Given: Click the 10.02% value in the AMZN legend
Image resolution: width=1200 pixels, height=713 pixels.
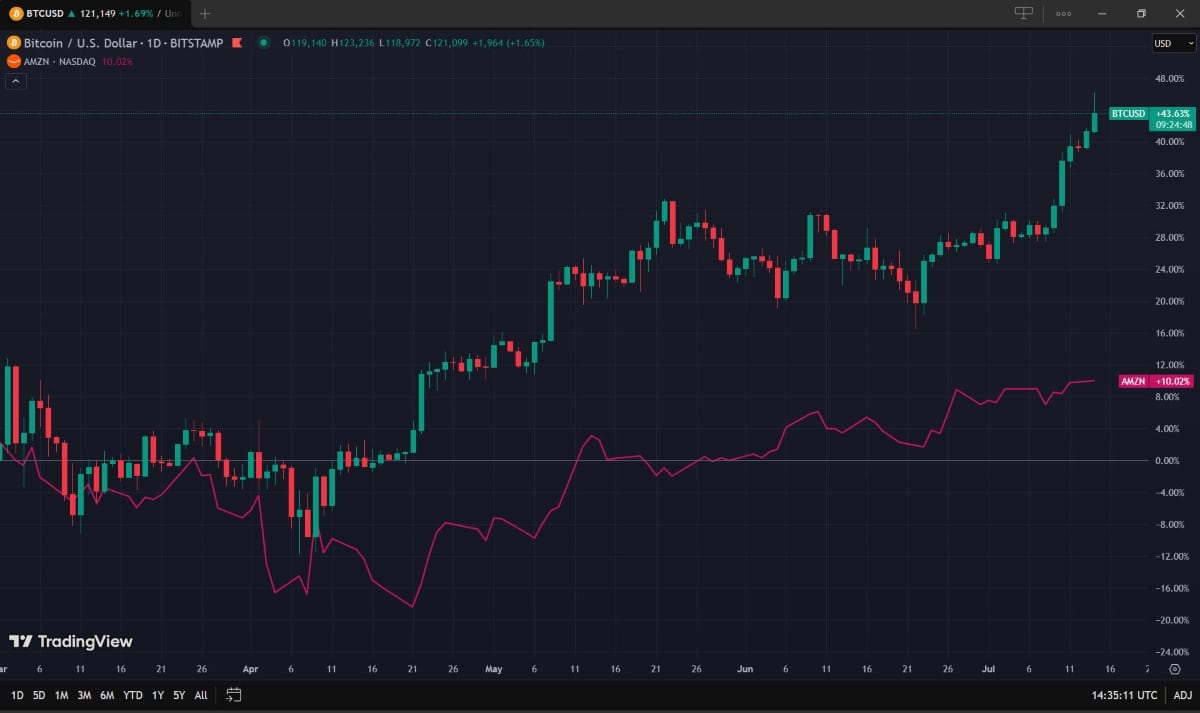Looking at the screenshot, I should 117,62.
